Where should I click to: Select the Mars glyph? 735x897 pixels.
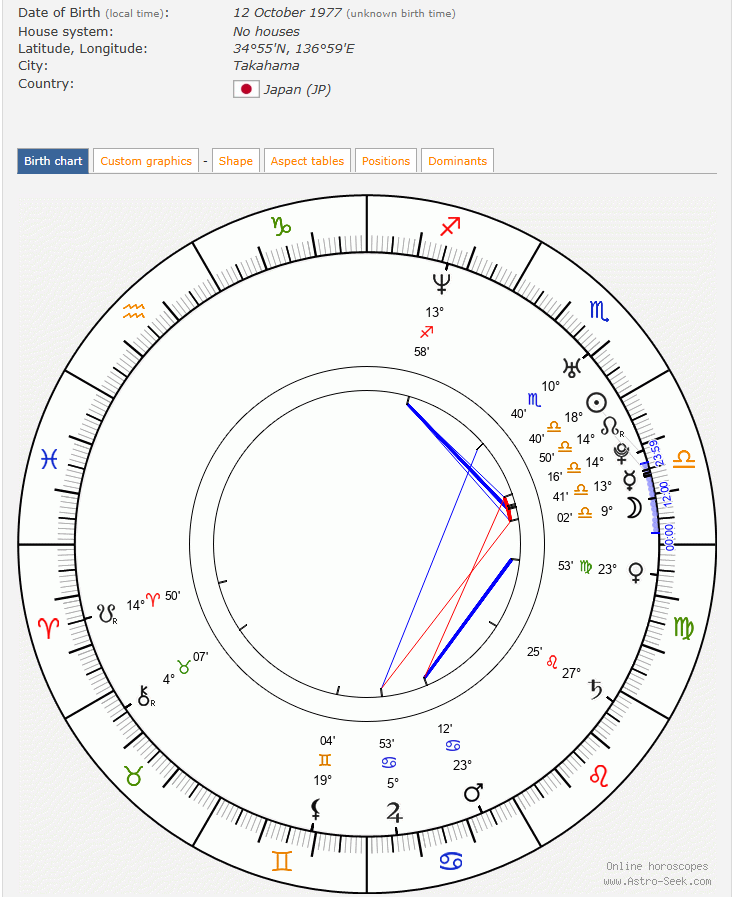[x=473, y=792]
